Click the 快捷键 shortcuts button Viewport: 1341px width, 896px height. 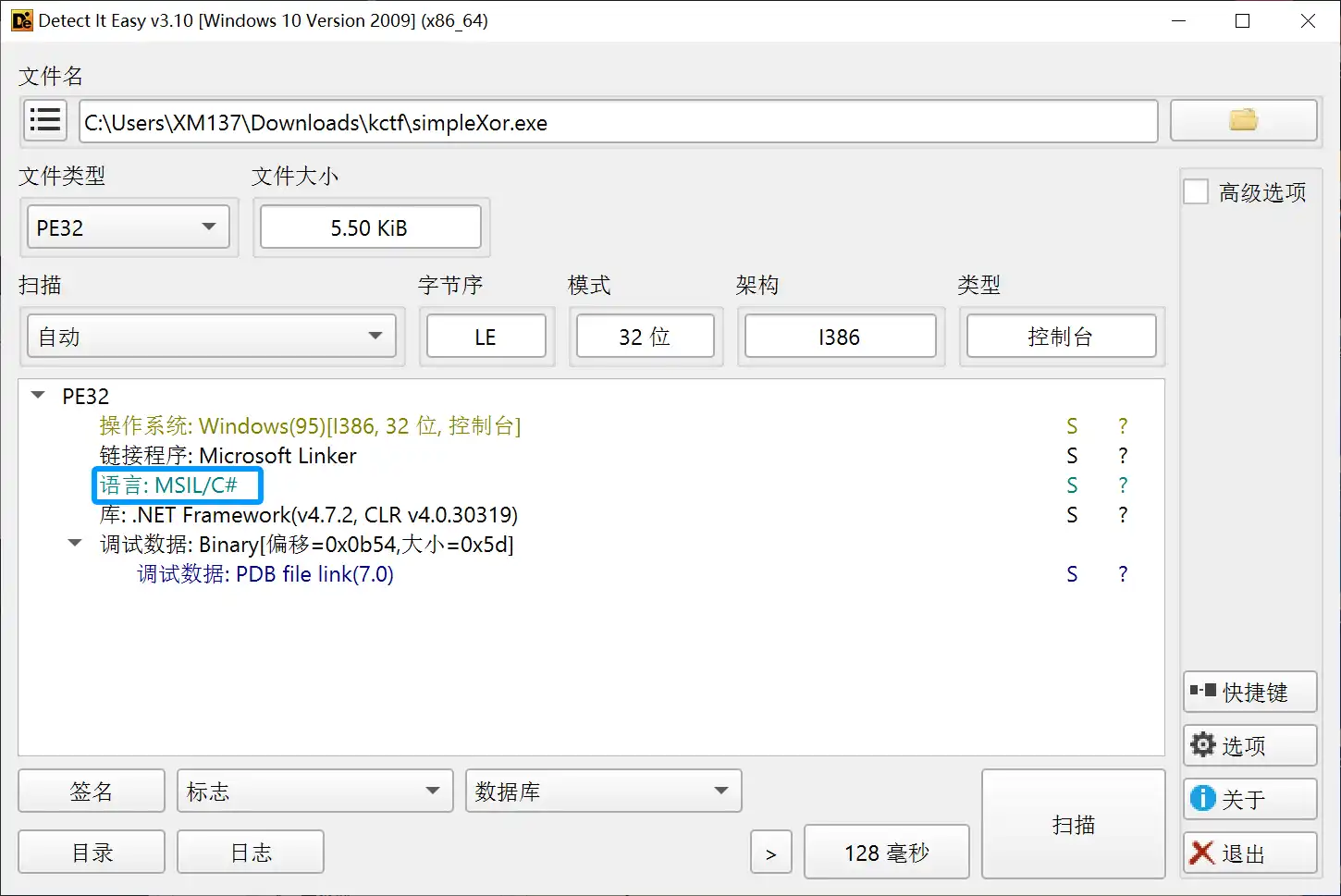(1249, 693)
